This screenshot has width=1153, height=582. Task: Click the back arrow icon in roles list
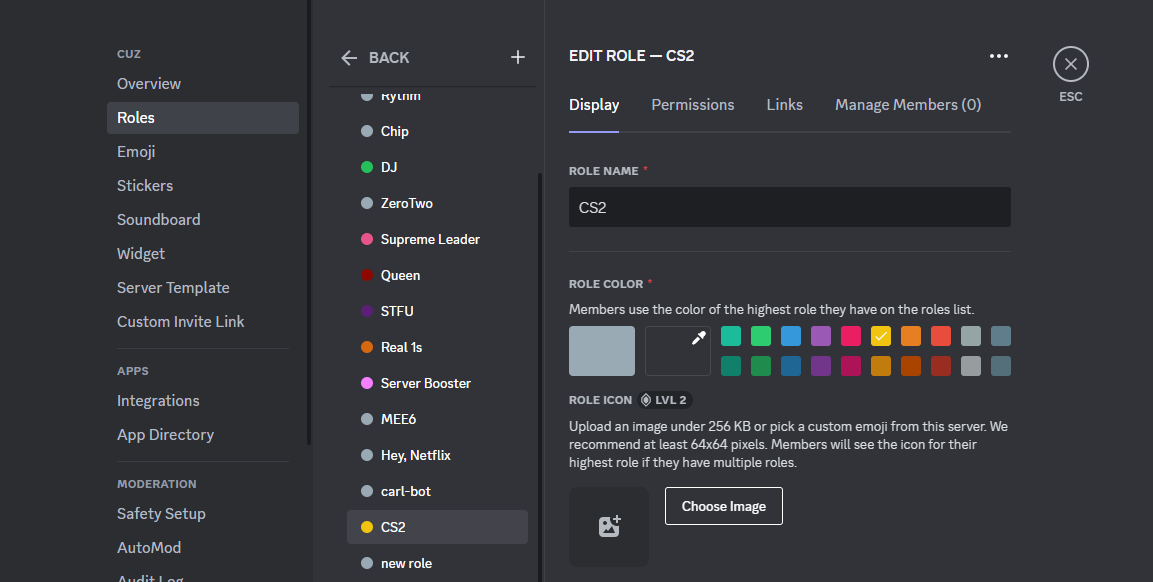point(349,58)
